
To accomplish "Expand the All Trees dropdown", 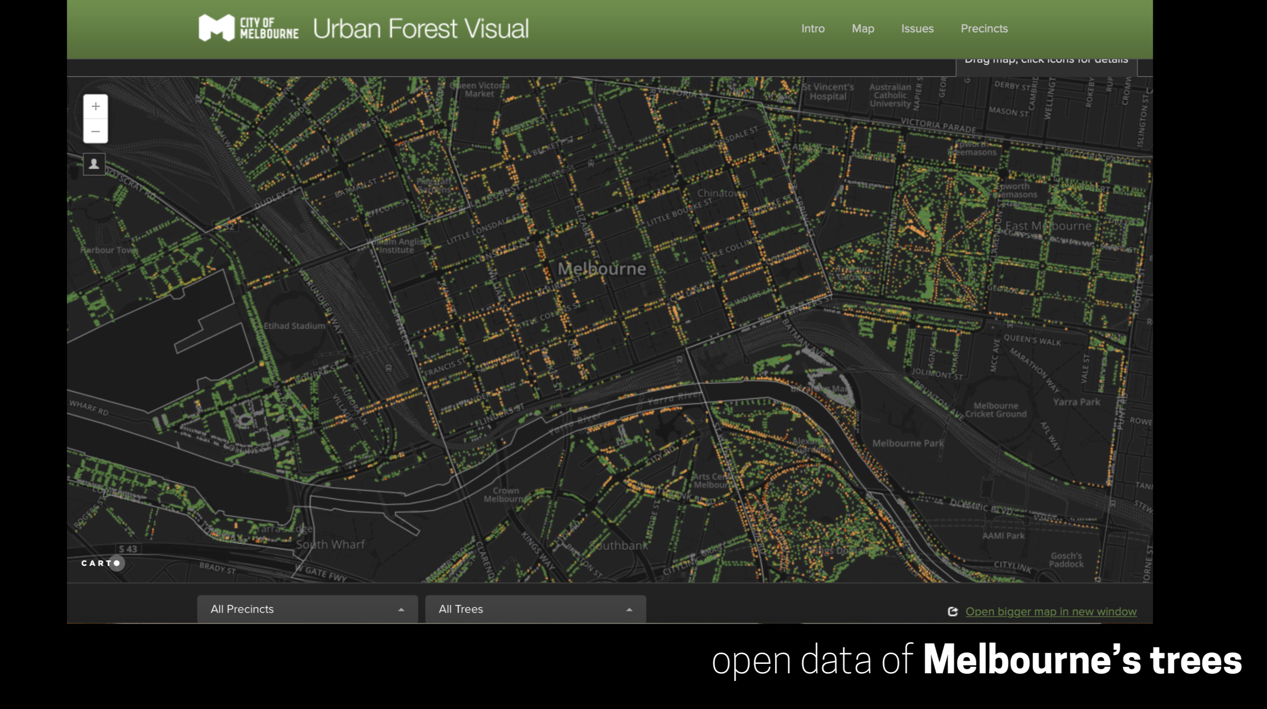I will tap(535, 609).
